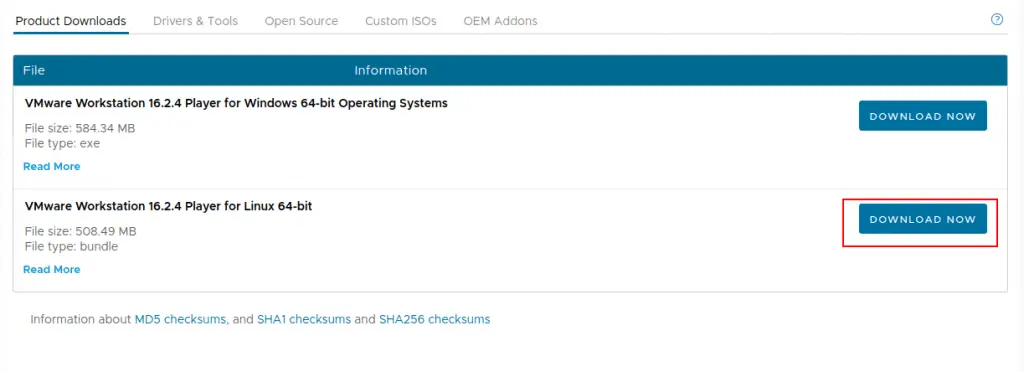Read More under Windows Player entry
Screen dimensions: 1024x372
52,166
